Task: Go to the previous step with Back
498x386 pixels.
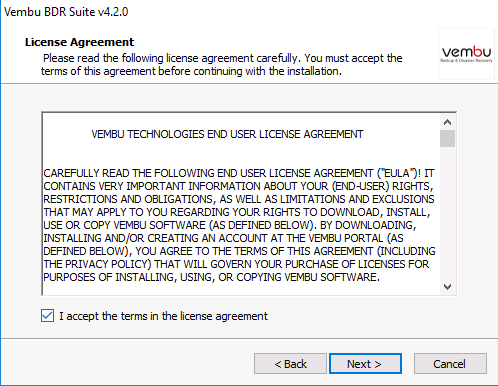Action: point(290,364)
